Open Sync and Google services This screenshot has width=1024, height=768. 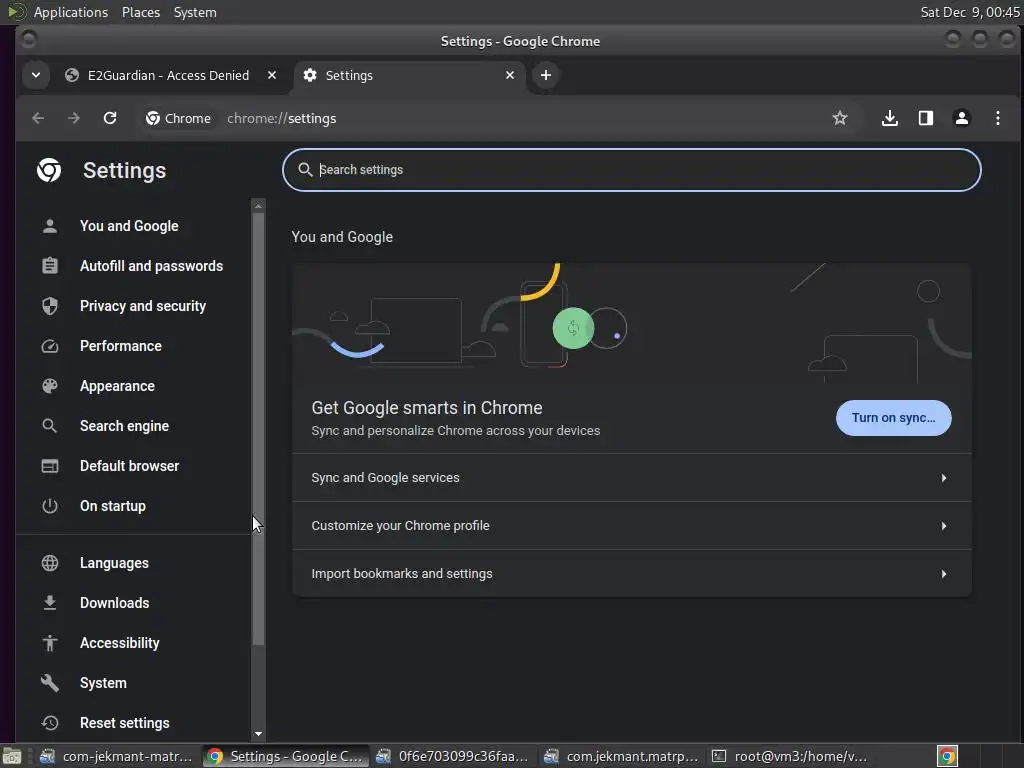click(x=632, y=478)
